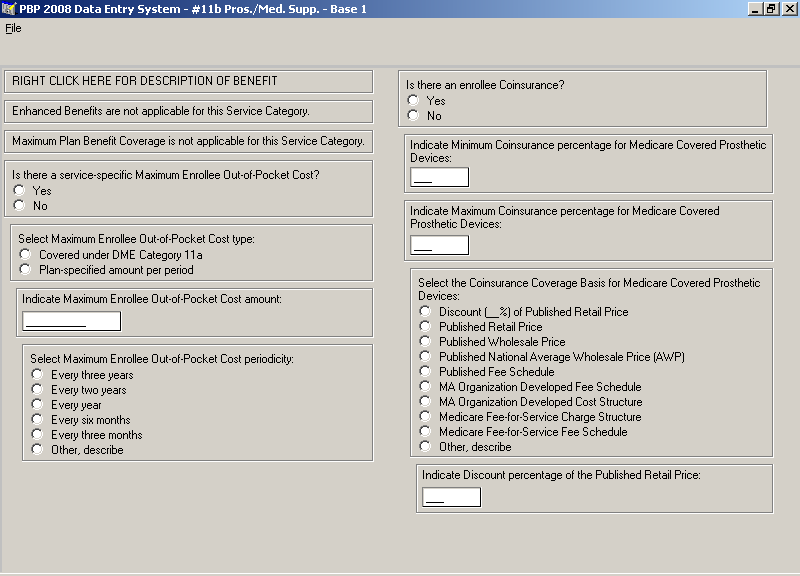The image size is (800, 576).
Task: Choose Covered under DME Category 11a
Action: [26, 255]
